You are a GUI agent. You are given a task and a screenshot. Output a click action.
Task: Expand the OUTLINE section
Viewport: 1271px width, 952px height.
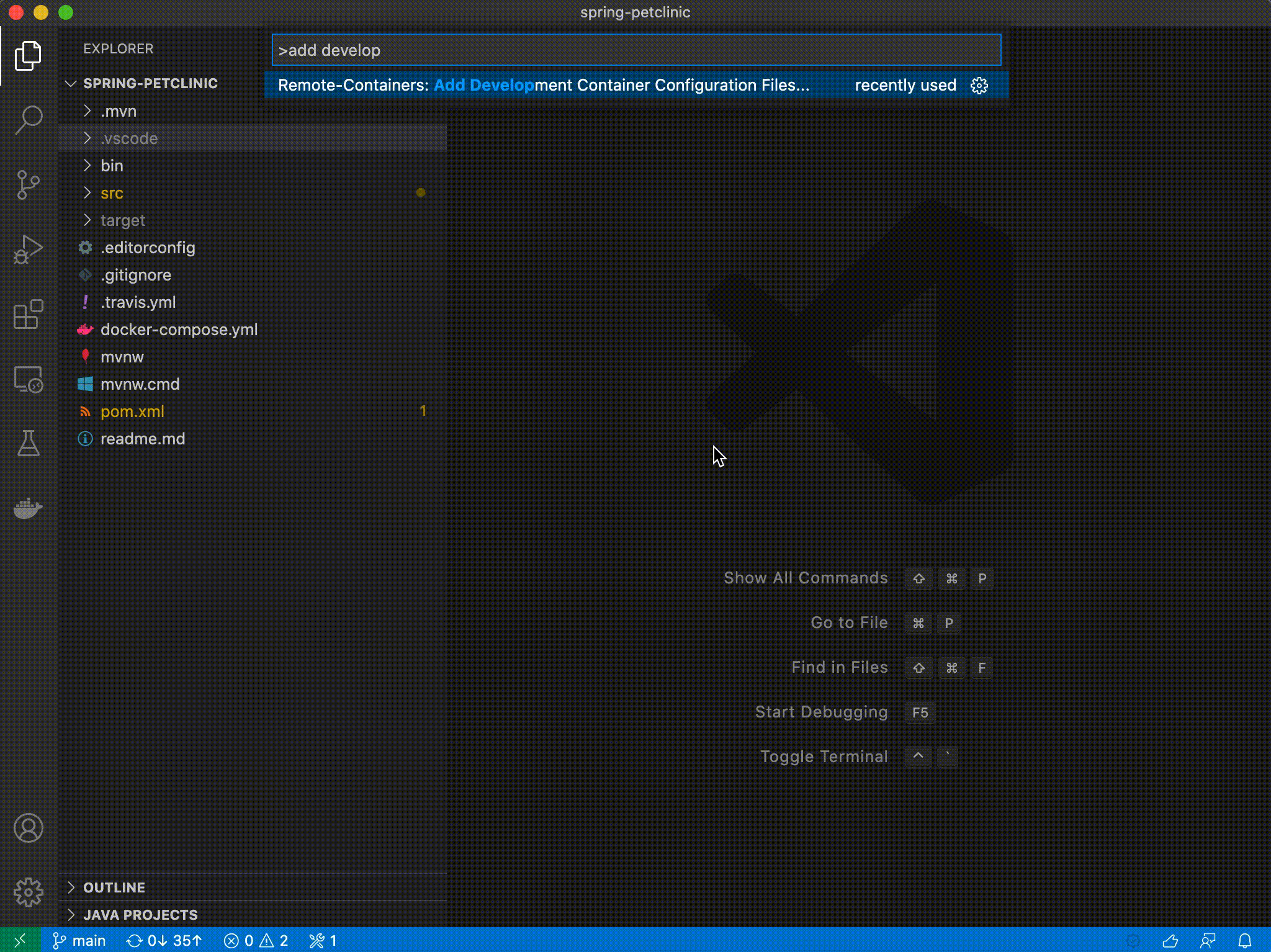click(x=114, y=887)
